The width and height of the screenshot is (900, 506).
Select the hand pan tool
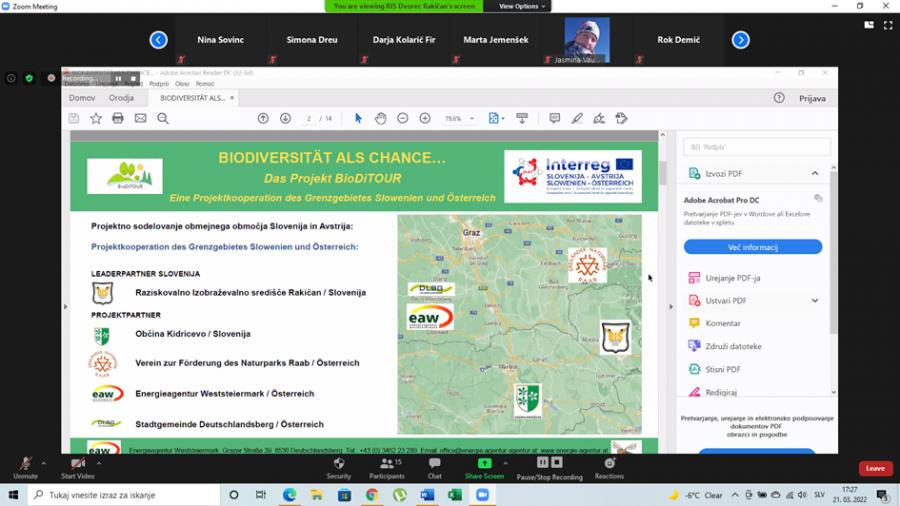coord(381,118)
